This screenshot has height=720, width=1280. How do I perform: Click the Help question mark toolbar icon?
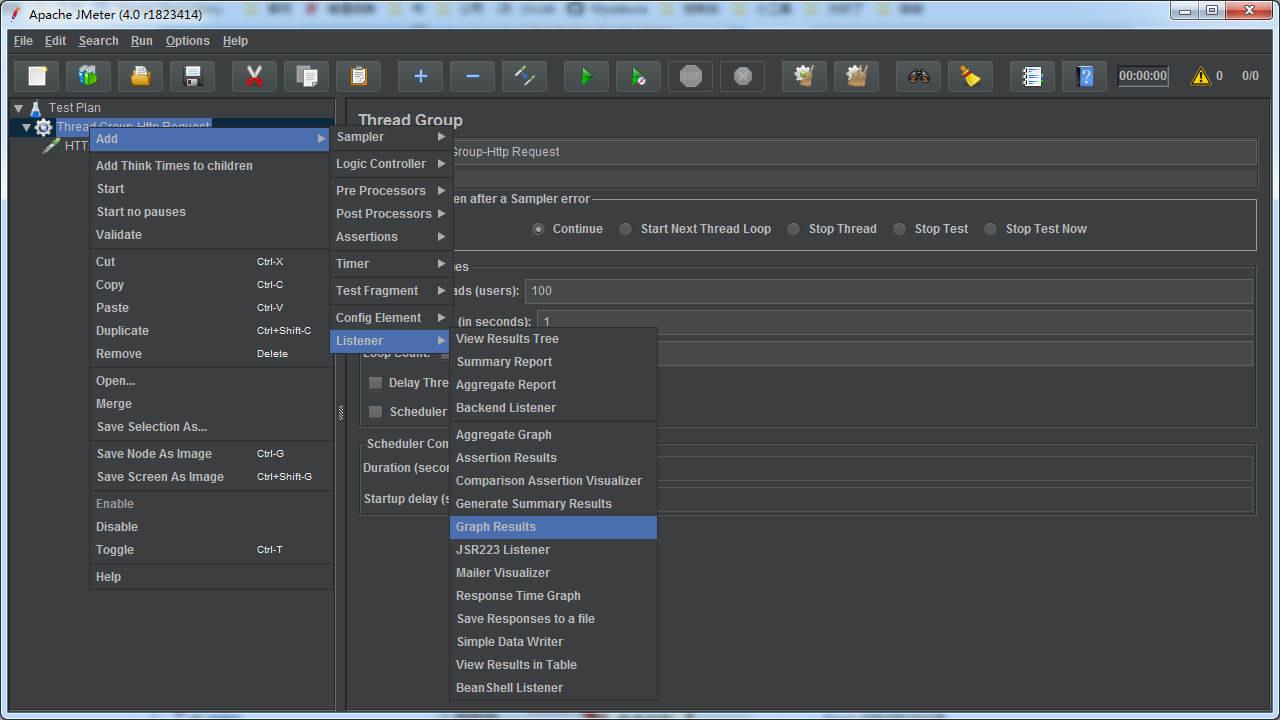pyautogui.click(x=1085, y=76)
